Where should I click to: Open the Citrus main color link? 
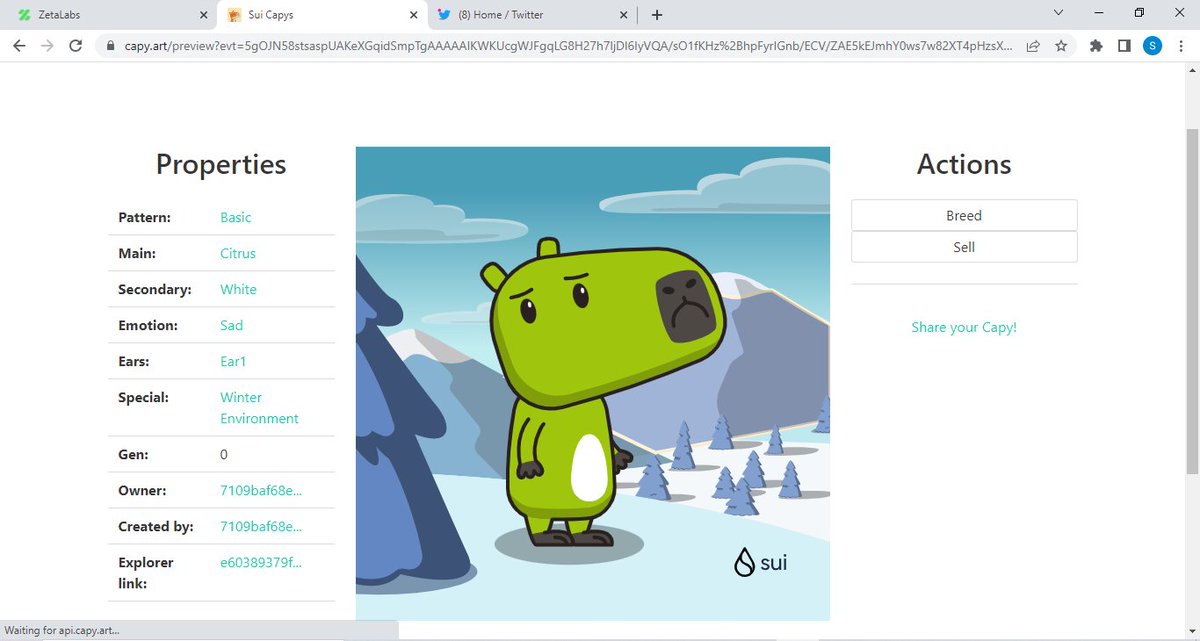pyautogui.click(x=238, y=253)
